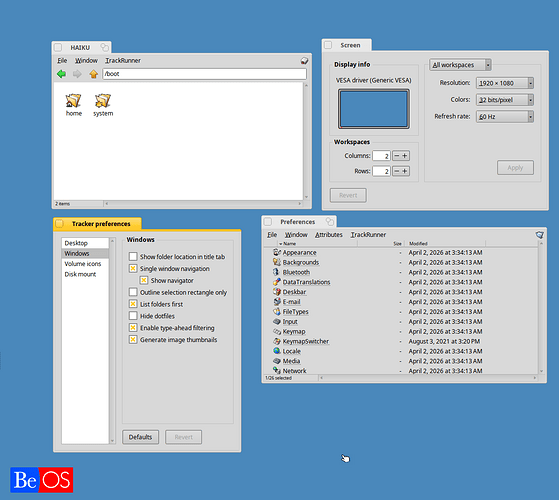Open the Refresh rate dropdown

[x=505, y=117]
